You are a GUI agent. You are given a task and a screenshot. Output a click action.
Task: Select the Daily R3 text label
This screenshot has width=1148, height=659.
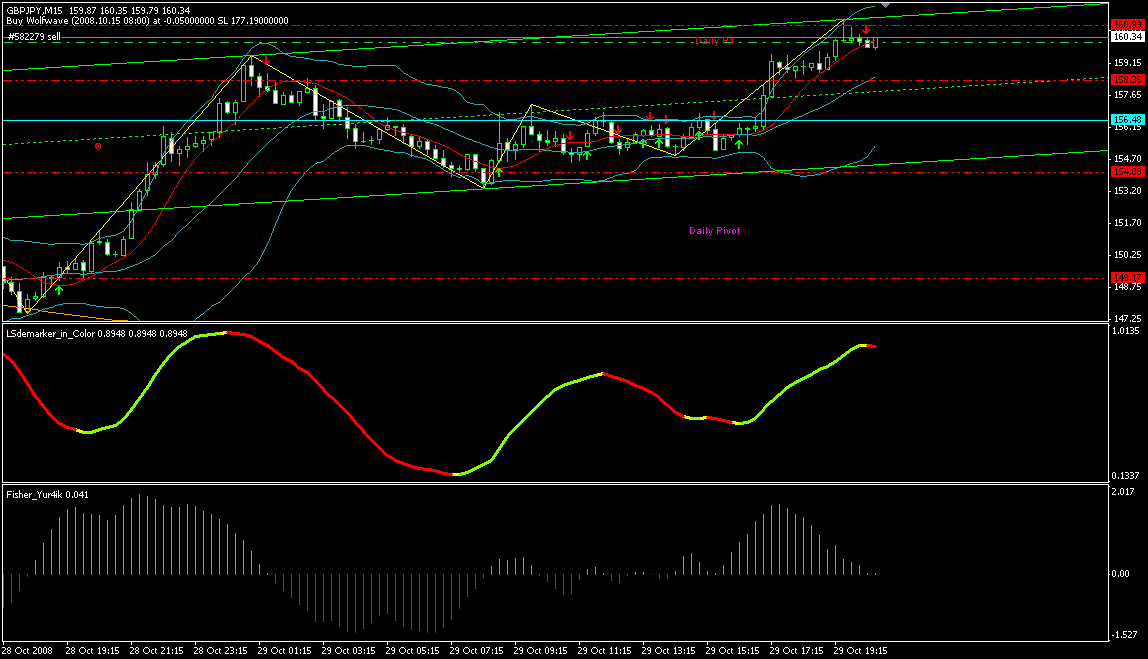(x=714, y=40)
